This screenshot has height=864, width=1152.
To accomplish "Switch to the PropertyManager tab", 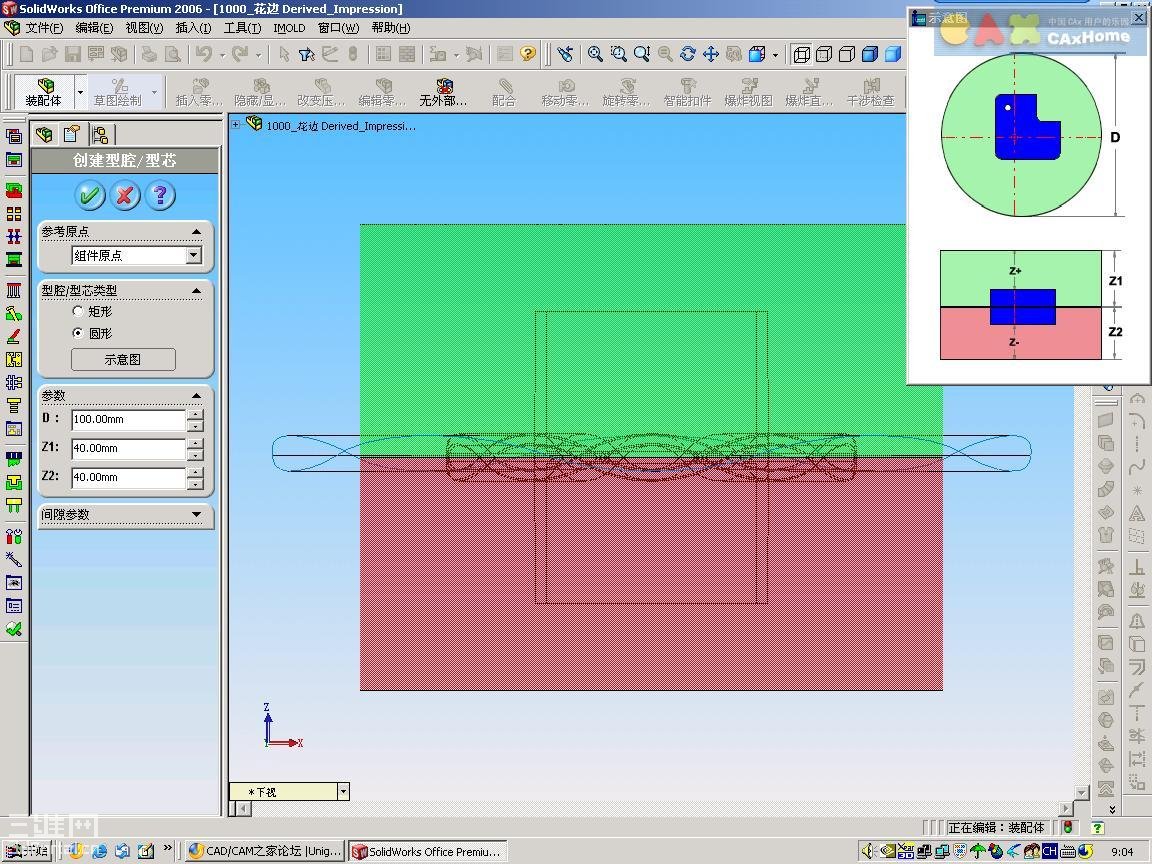I will [x=71, y=134].
